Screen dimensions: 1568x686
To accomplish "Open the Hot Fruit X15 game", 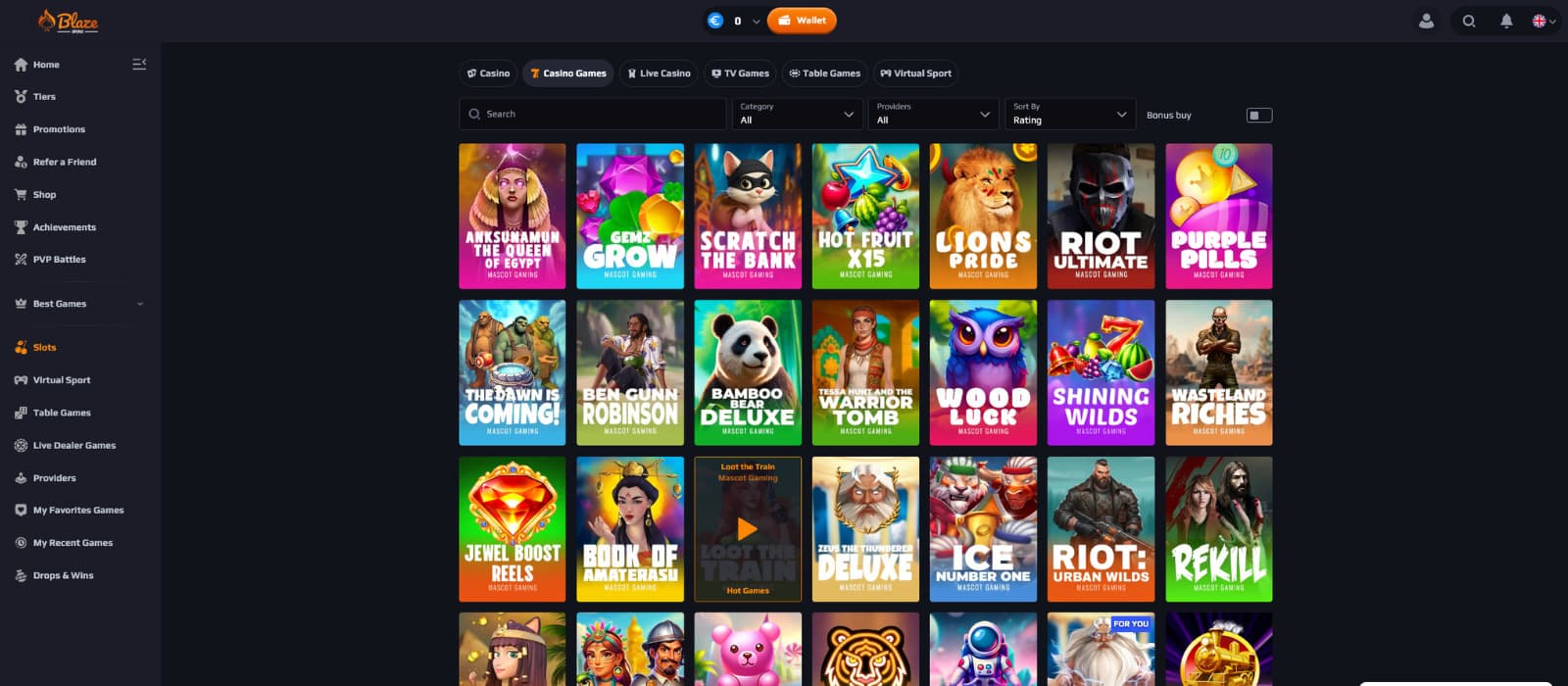I will coord(865,217).
